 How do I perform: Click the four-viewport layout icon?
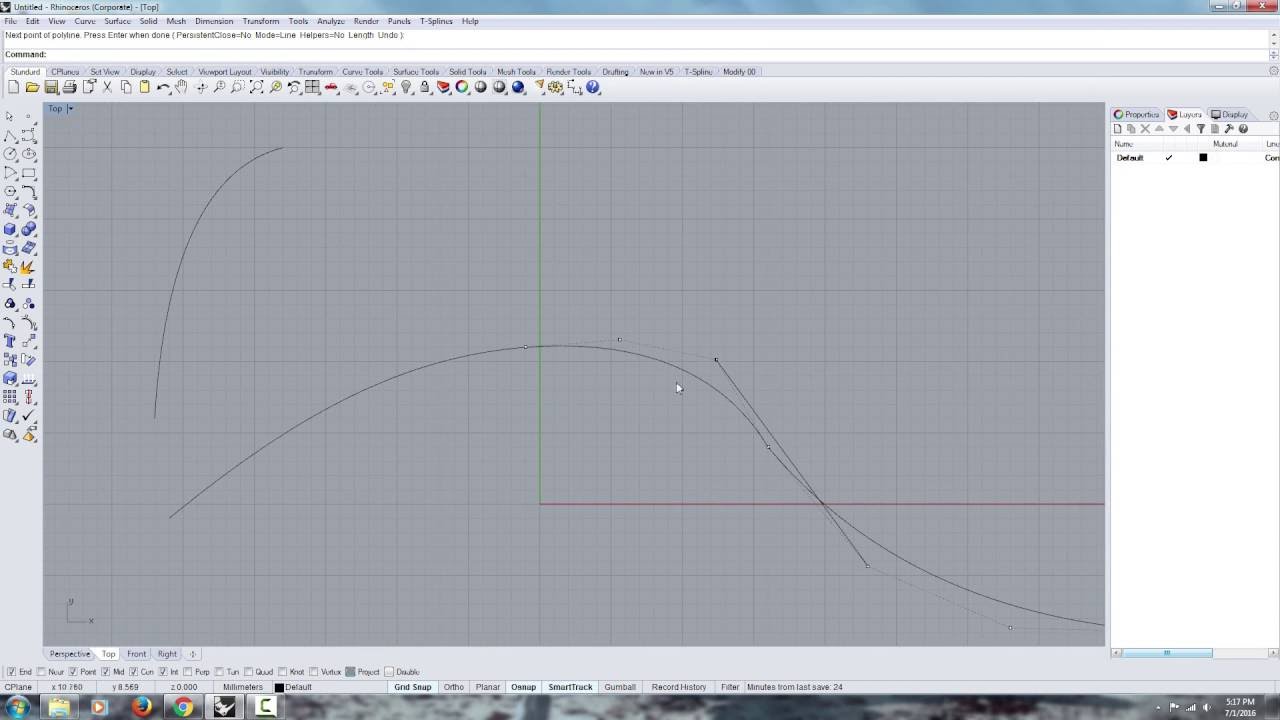(312, 88)
